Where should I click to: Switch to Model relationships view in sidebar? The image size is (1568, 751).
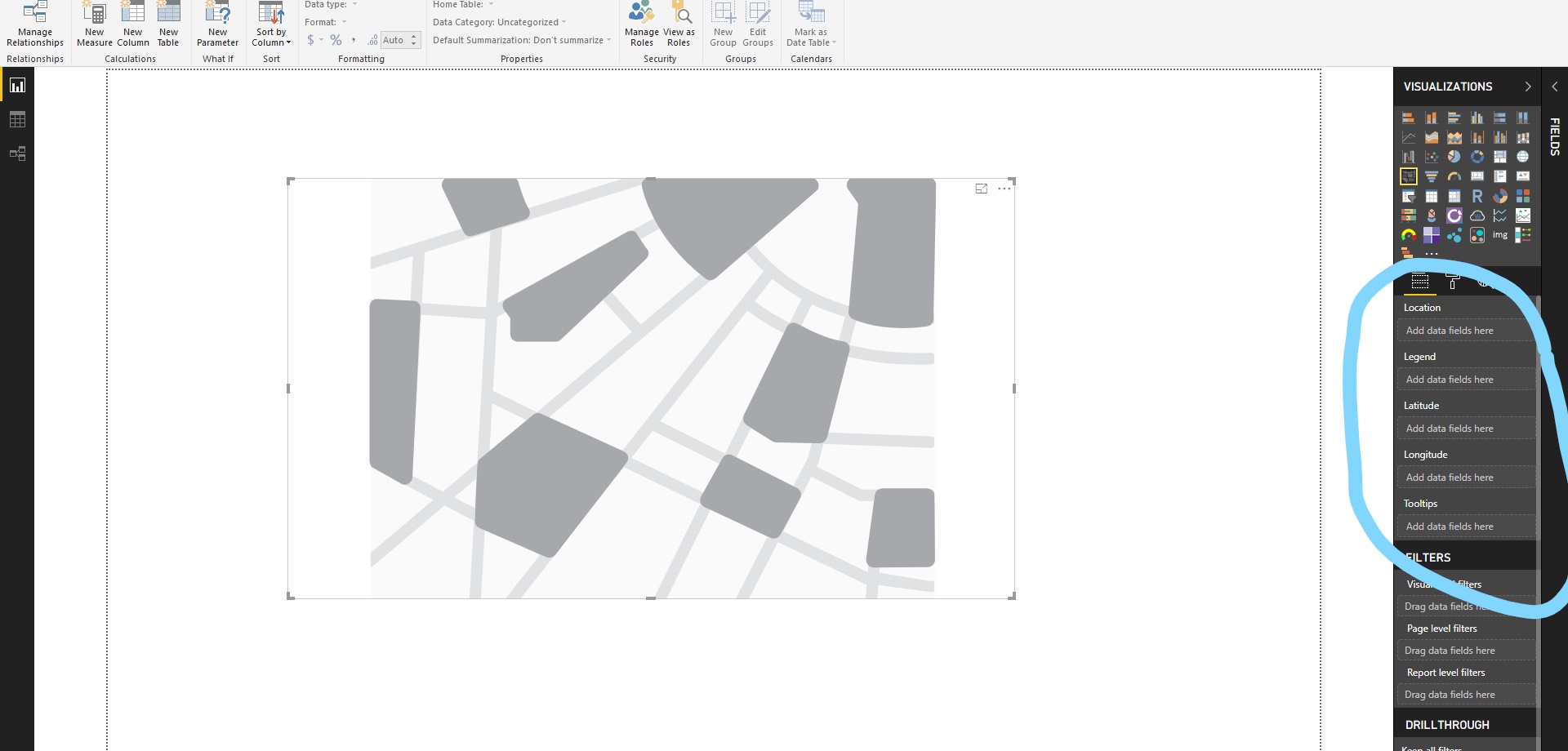pos(17,153)
